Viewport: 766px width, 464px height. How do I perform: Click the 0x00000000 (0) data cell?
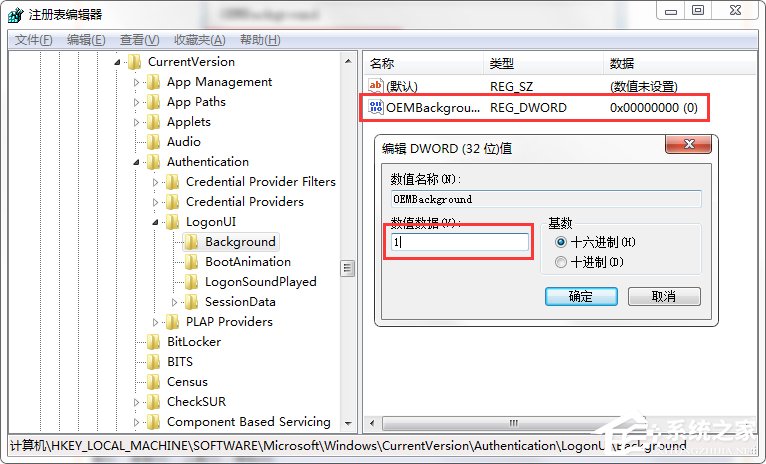[654, 107]
